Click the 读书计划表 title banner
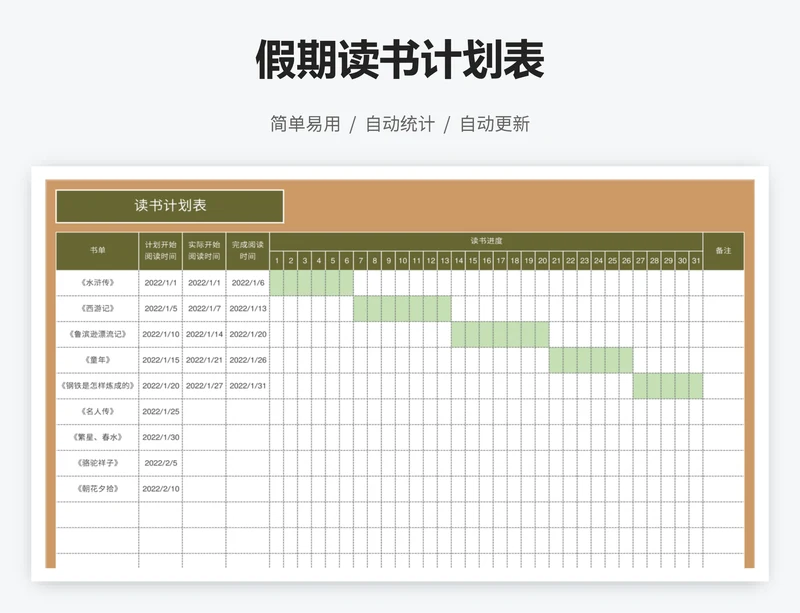This screenshot has width=800, height=613. [x=170, y=206]
